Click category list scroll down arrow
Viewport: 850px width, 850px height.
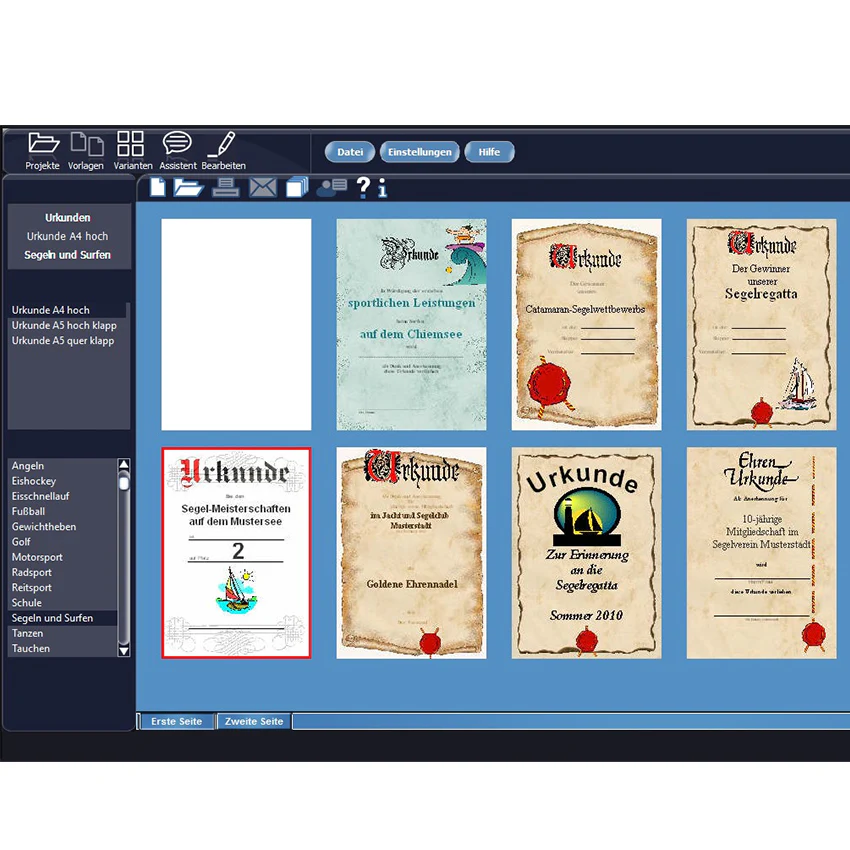pos(124,651)
